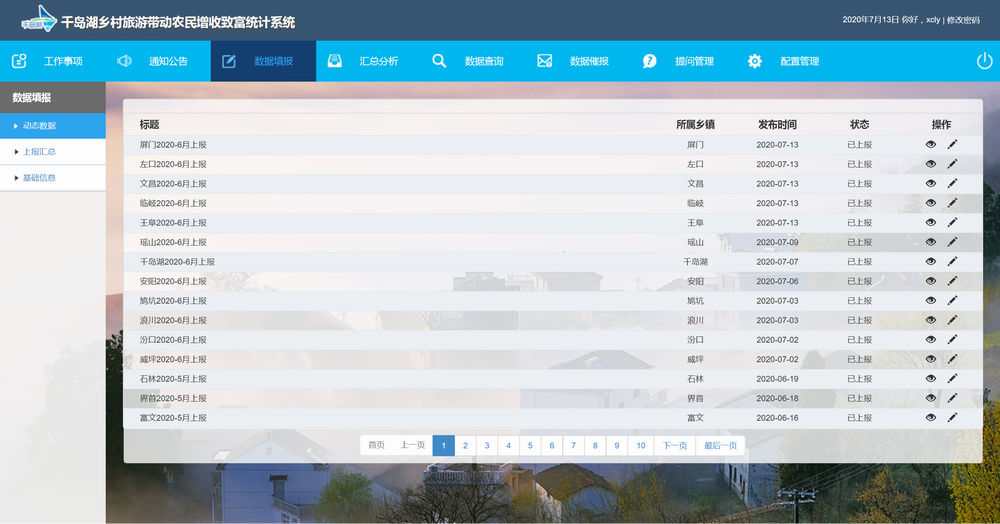Viewport: 1000px width, 524px height.
Task: Click the 修改密码 link
Action: point(963,20)
